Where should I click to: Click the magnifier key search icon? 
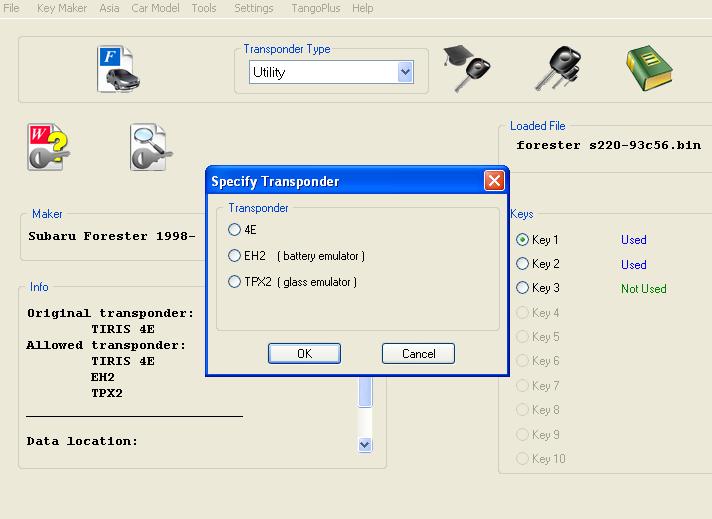pos(151,147)
